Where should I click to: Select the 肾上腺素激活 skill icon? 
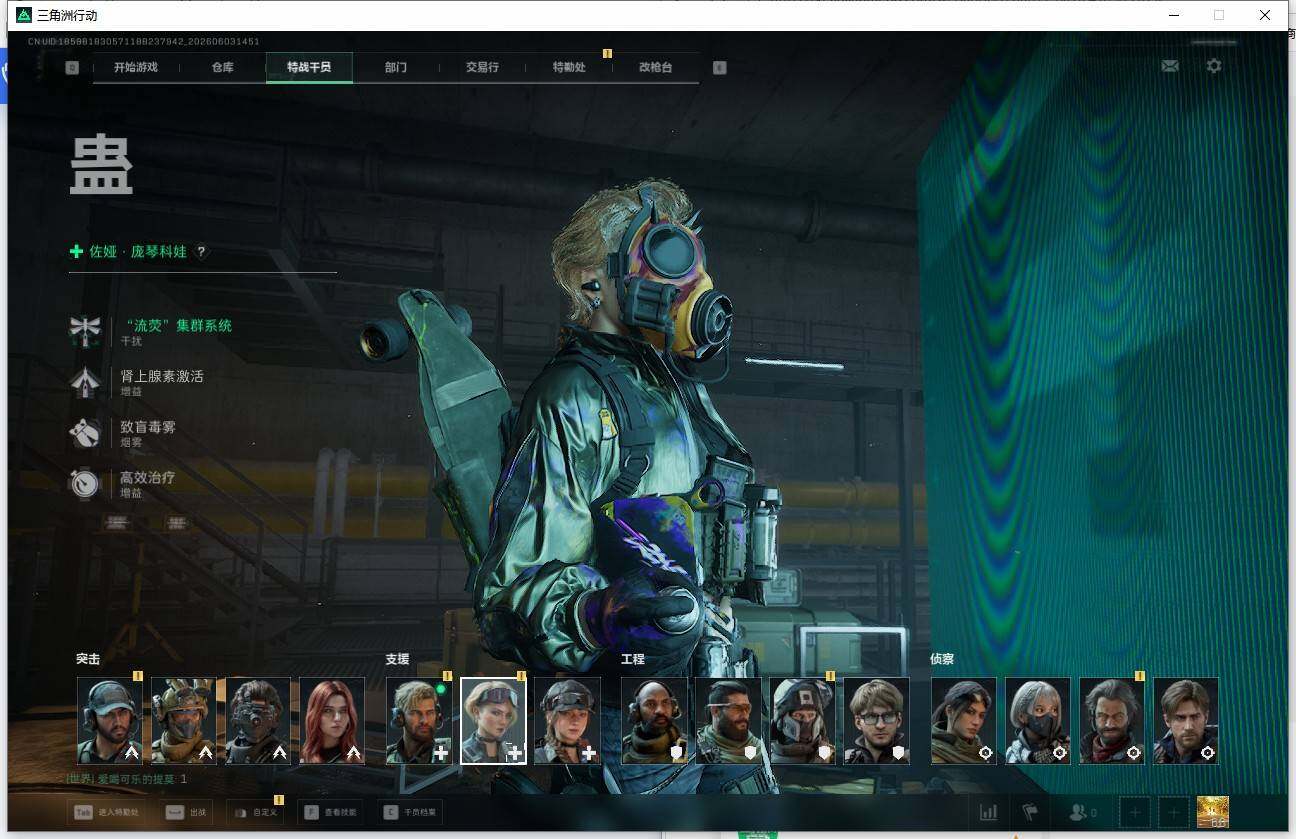85,382
